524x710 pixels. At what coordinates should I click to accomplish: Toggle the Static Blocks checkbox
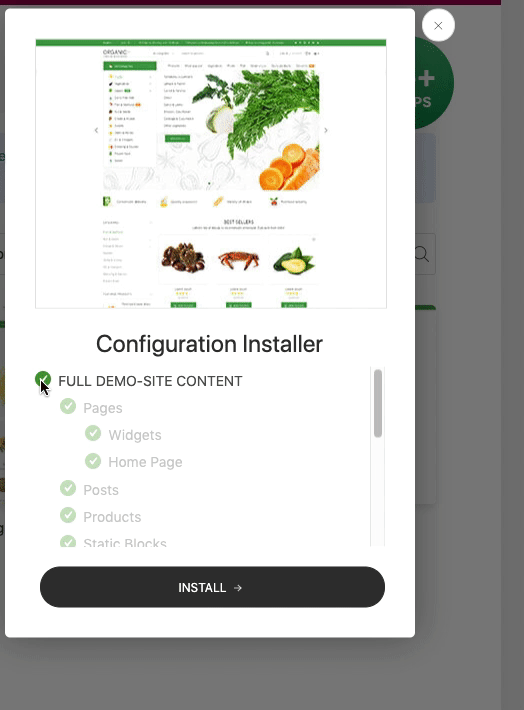pyautogui.click(x=68, y=541)
